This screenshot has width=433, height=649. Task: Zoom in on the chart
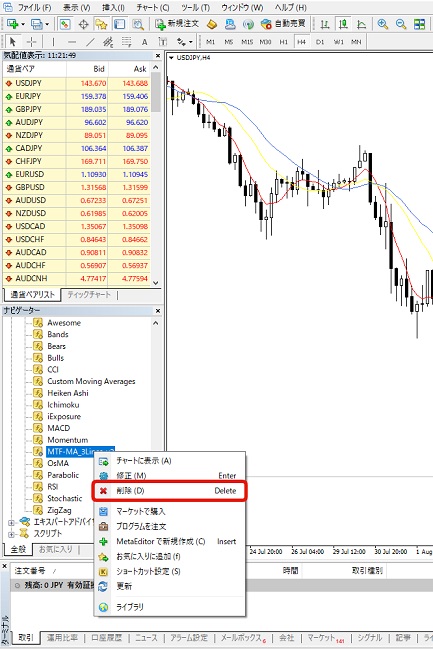click(x=382, y=24)
